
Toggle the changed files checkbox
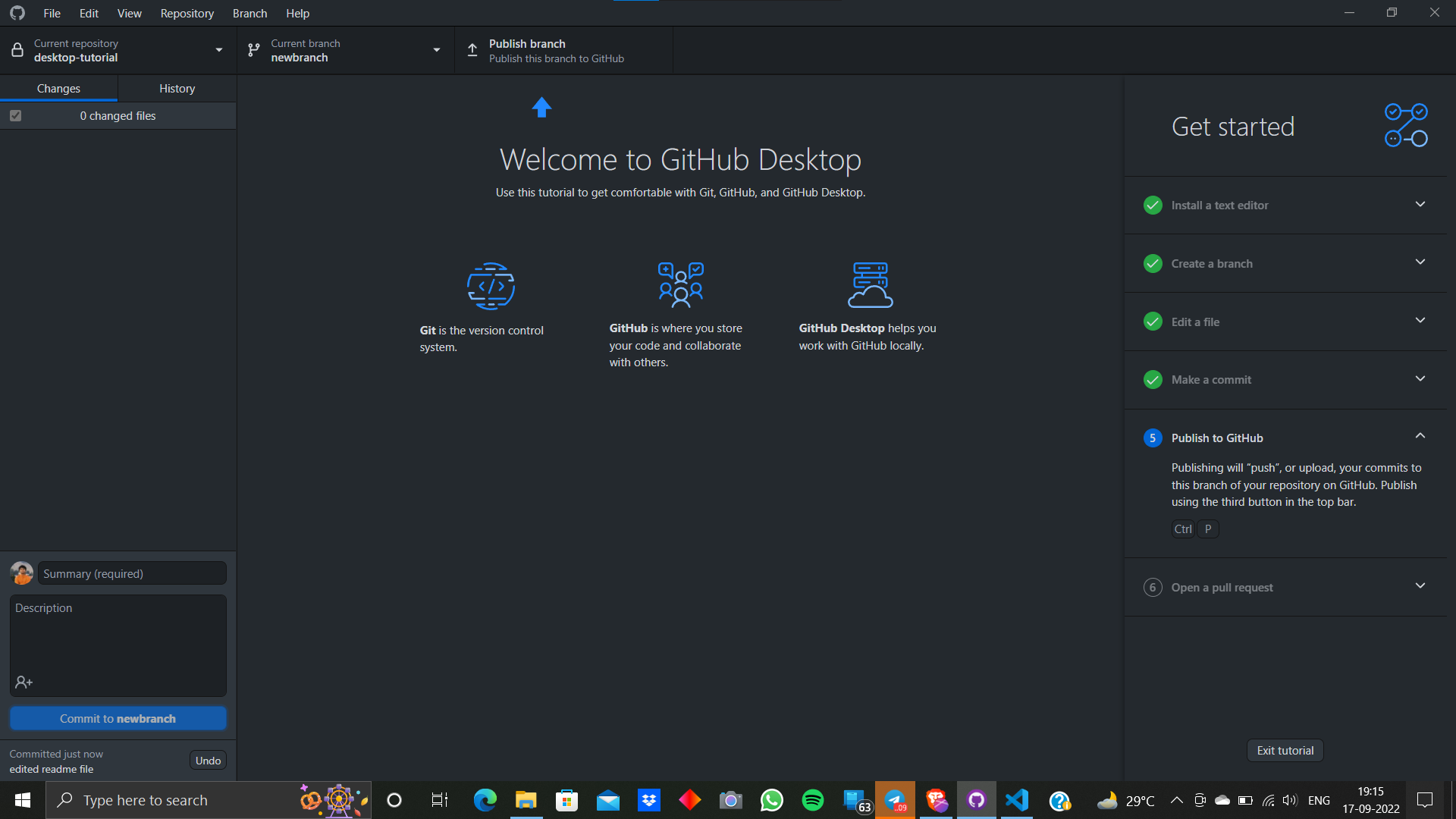15,115
